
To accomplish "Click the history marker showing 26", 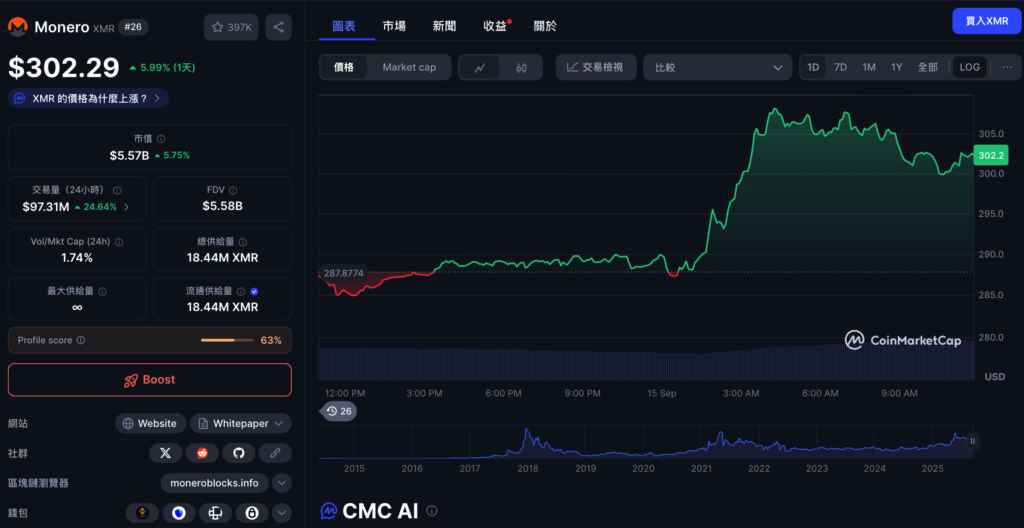I will point(338,411).
